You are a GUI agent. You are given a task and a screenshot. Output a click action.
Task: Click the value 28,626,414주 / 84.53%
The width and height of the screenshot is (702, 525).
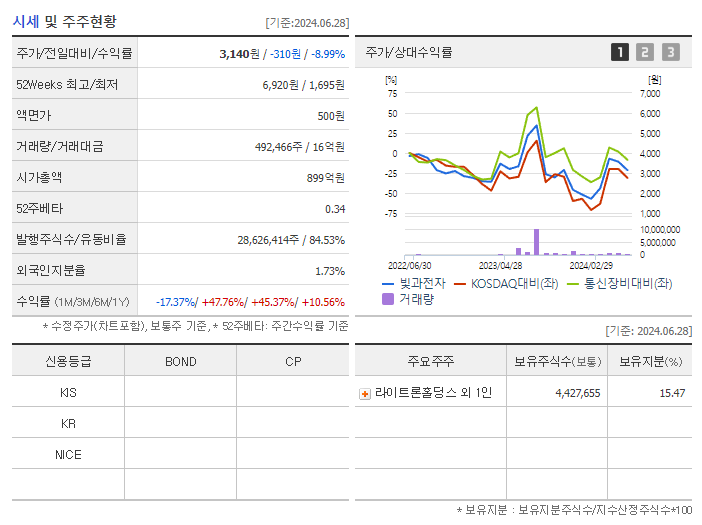[291, 240]
